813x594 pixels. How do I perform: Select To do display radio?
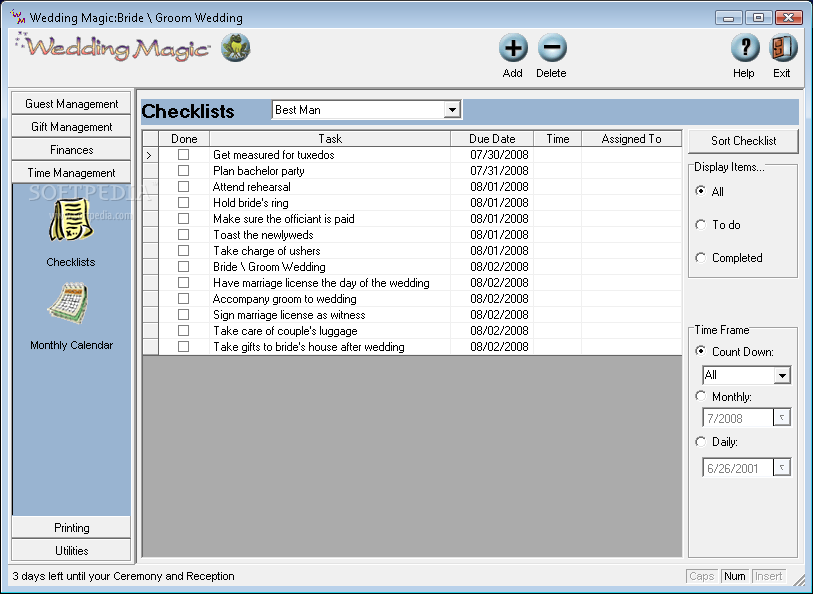coord(700,224)
